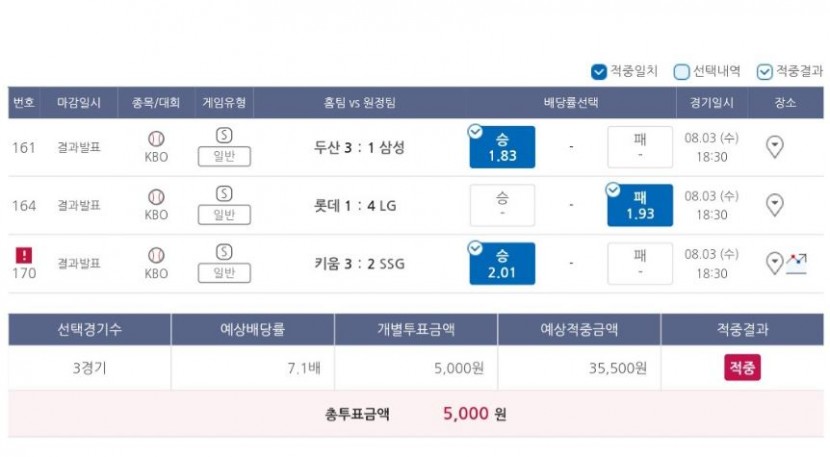Click S game type icon for match 161
830x457 pixels.
click(x=224, y=136)
